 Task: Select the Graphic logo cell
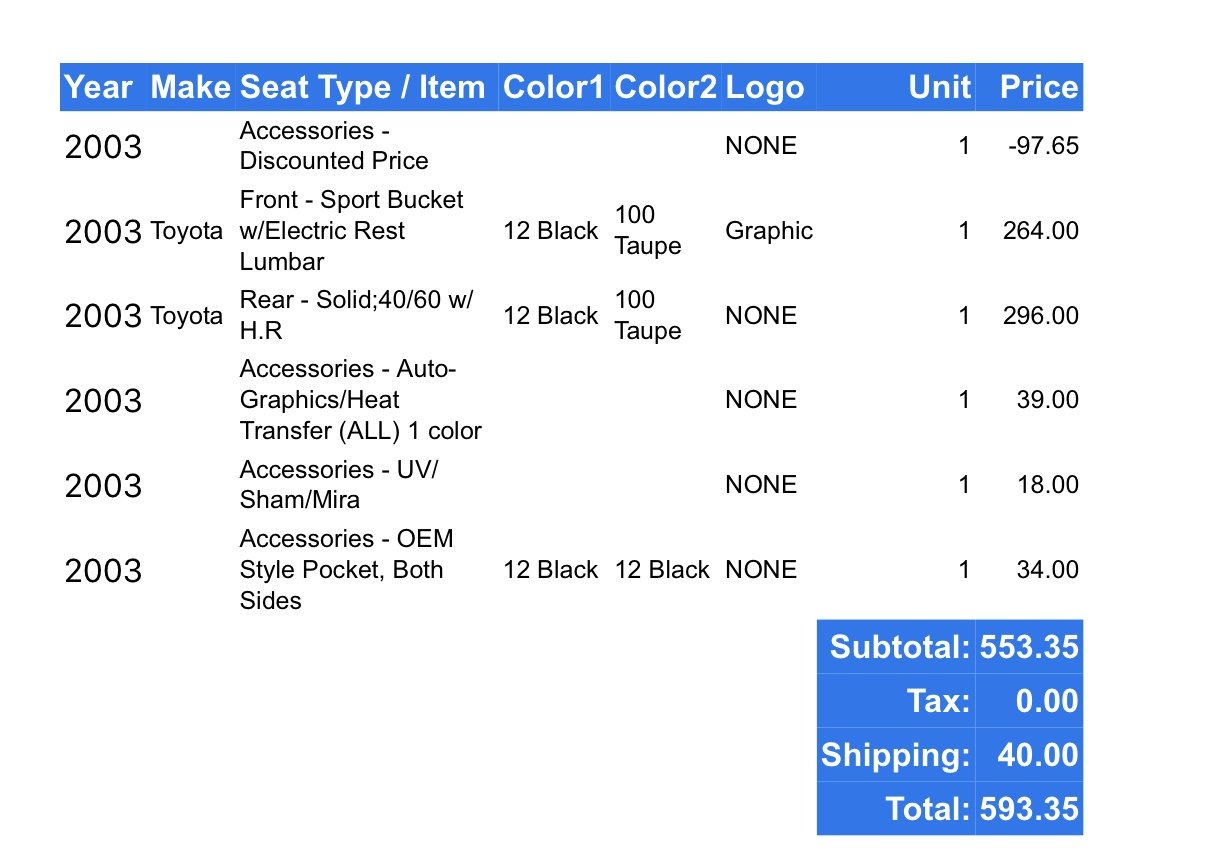769,231
